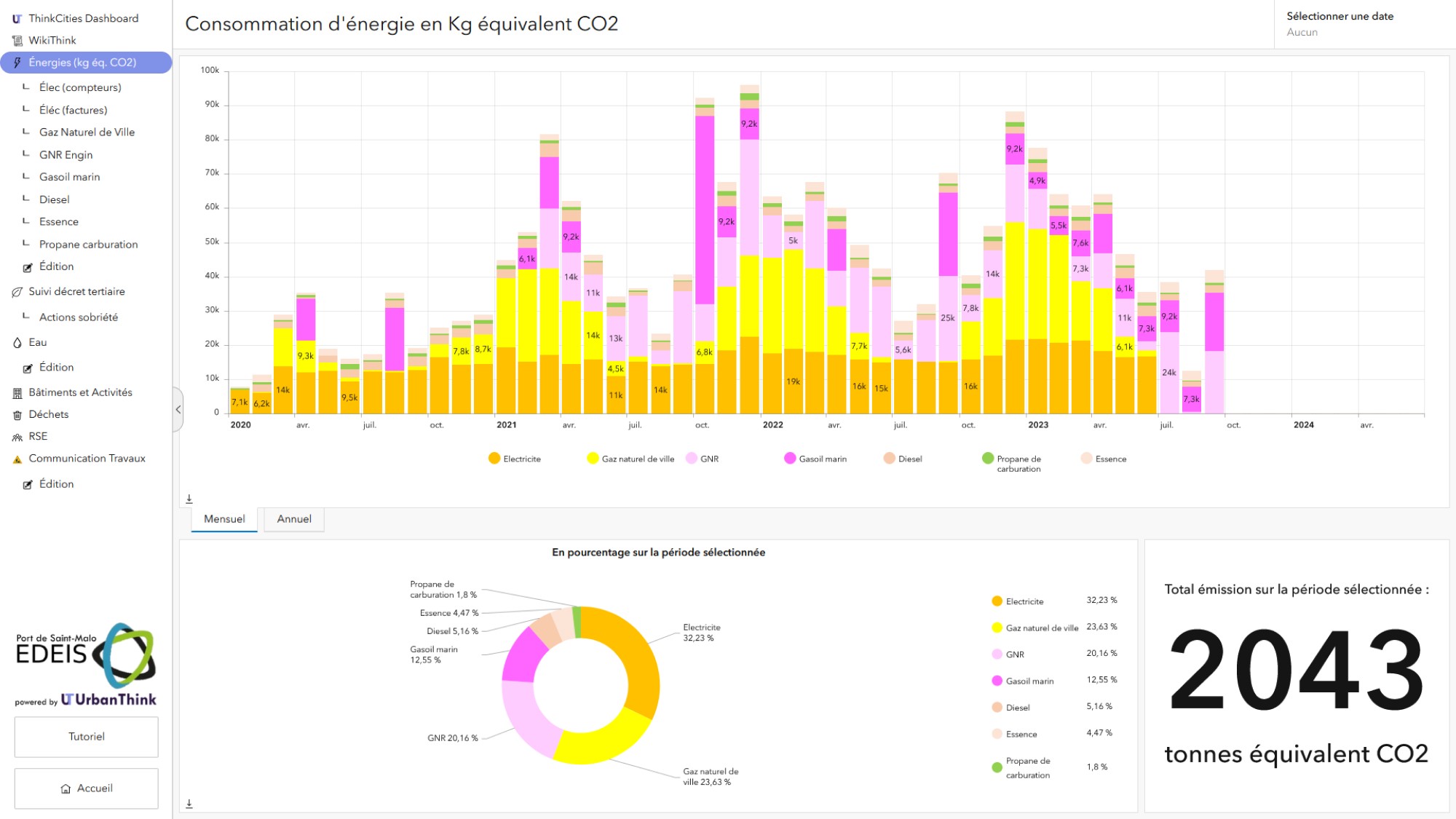
Task: Go to Accueil home page
Action: 87,788
